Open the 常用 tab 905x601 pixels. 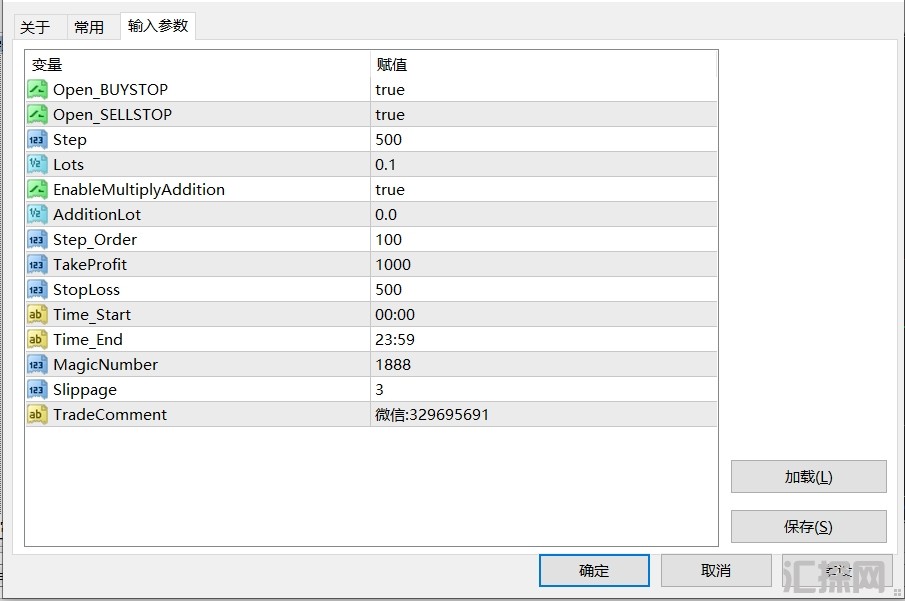pos(89,28)
